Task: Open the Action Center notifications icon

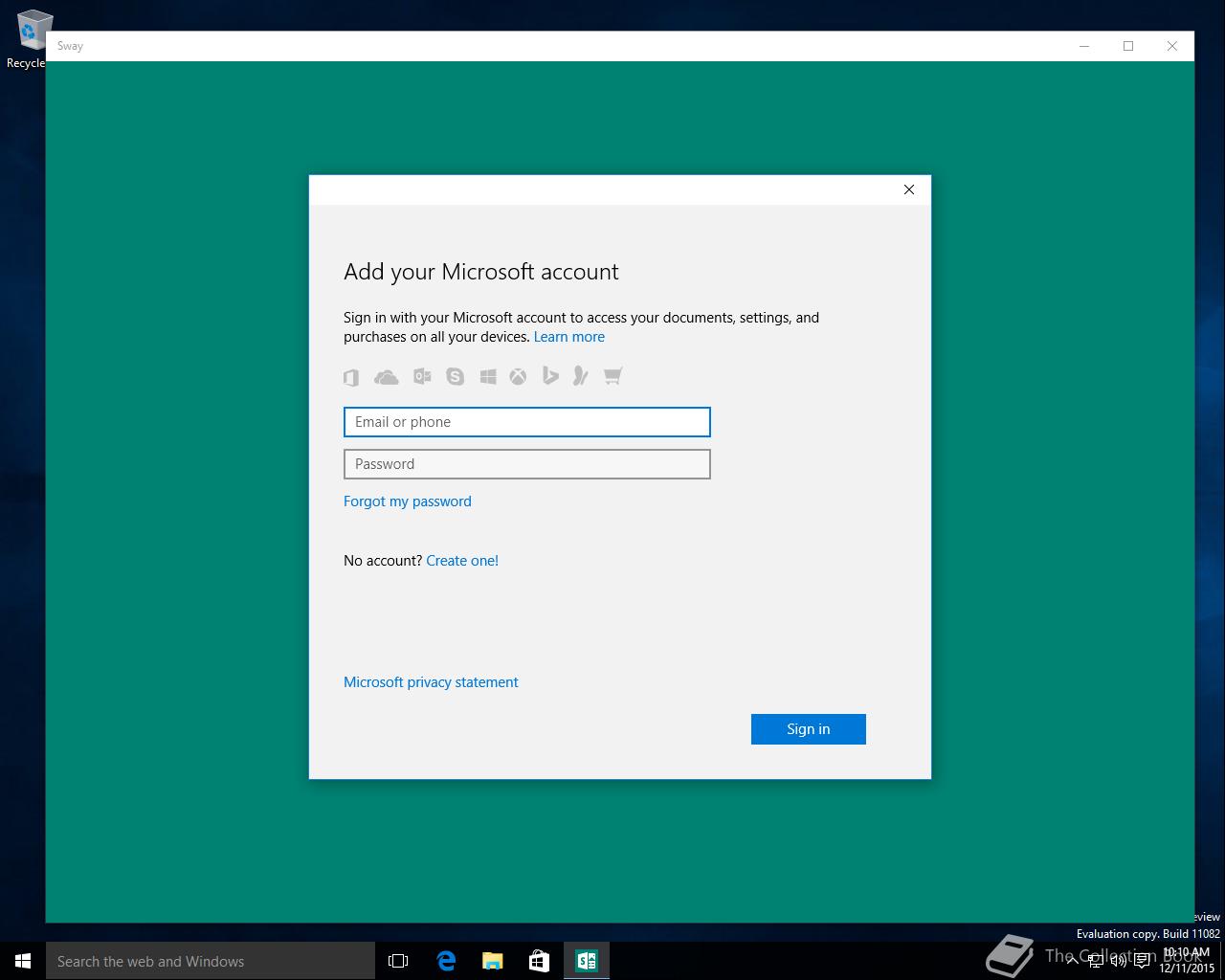Action: tap(1142, 961)
